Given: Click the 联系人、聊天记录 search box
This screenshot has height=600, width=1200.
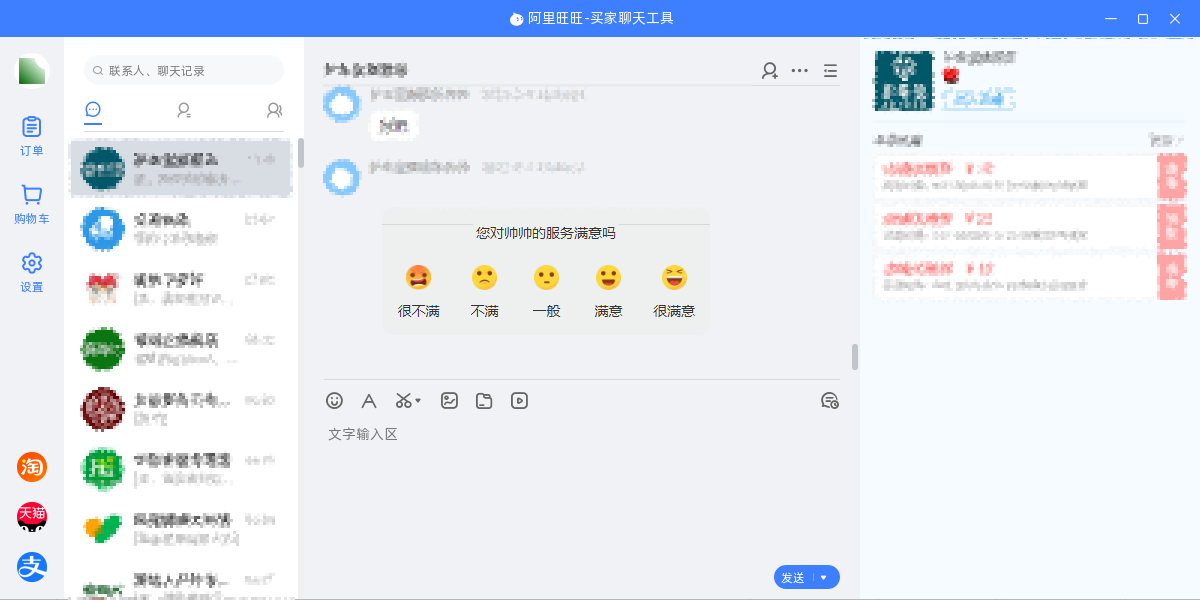Looking at the screenshot, I should tap(185, 71).
